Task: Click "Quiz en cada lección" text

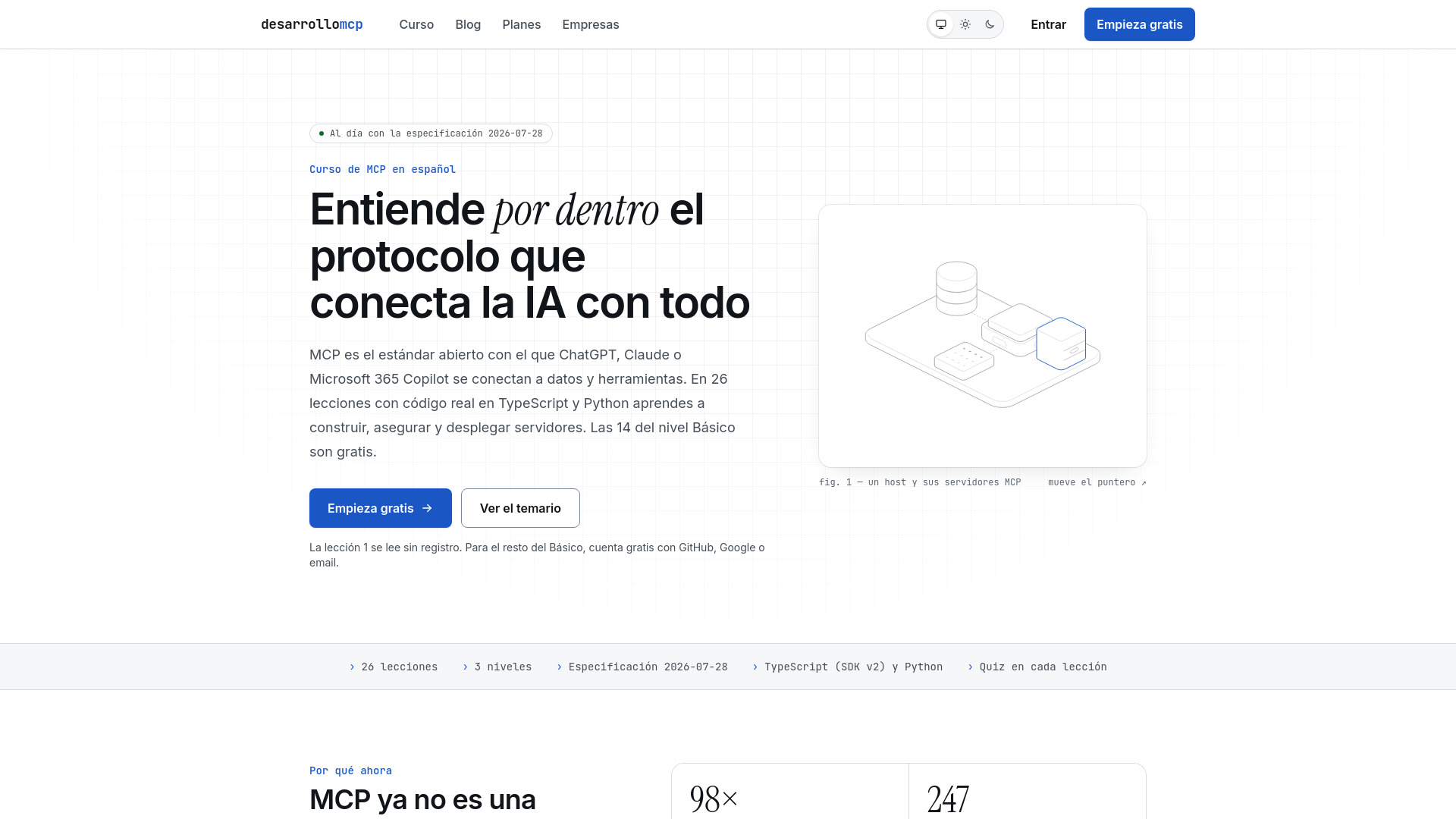Action: (x=1037, y=667)
